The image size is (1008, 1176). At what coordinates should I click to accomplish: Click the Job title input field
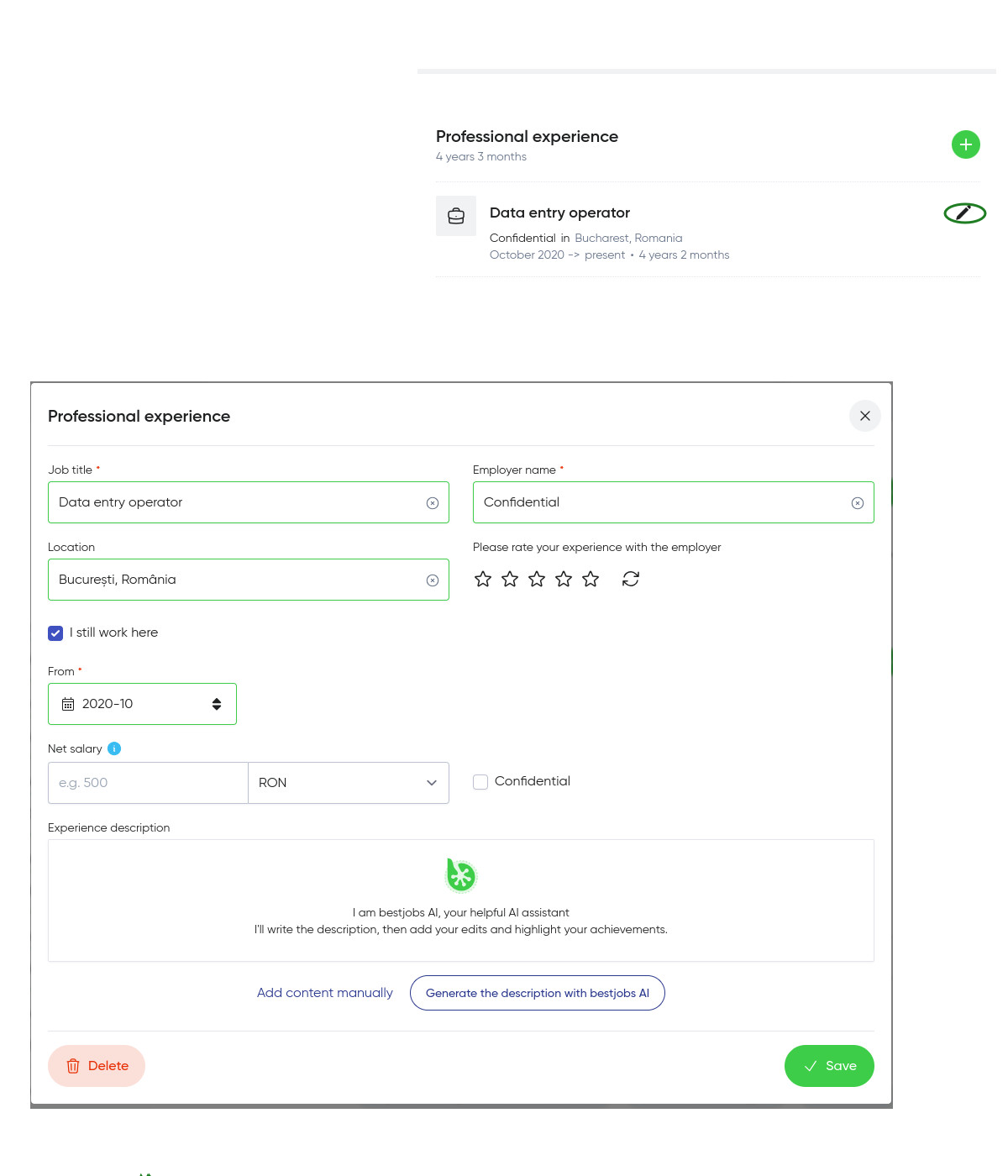[249, 502]
